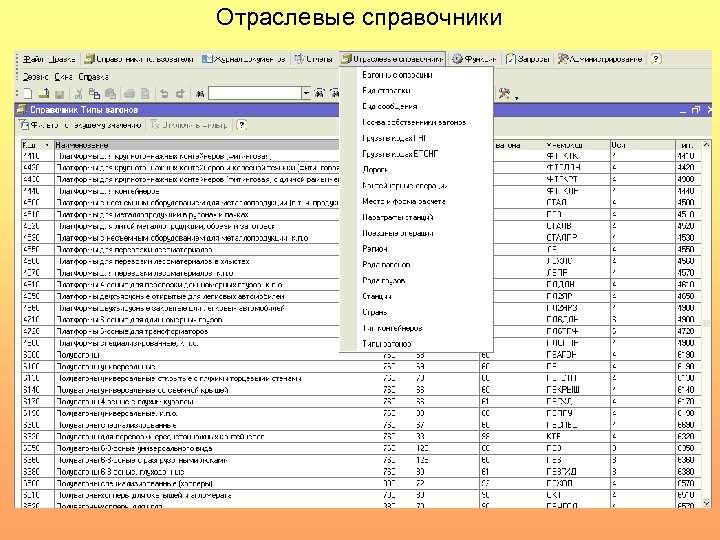Screen dimensions: 720x540
Task: Click the hammer-and-wrench tools icon
Action: [504, 93]
